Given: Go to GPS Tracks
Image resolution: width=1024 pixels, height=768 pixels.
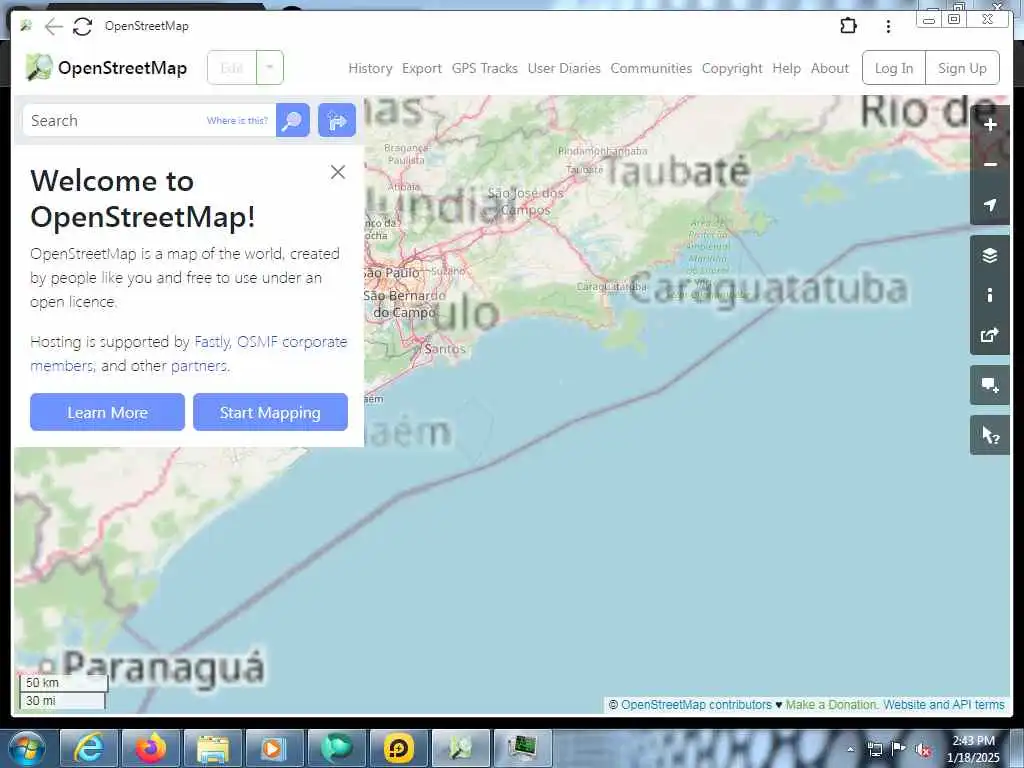Looking at the screenshot, I should (485, 68).
